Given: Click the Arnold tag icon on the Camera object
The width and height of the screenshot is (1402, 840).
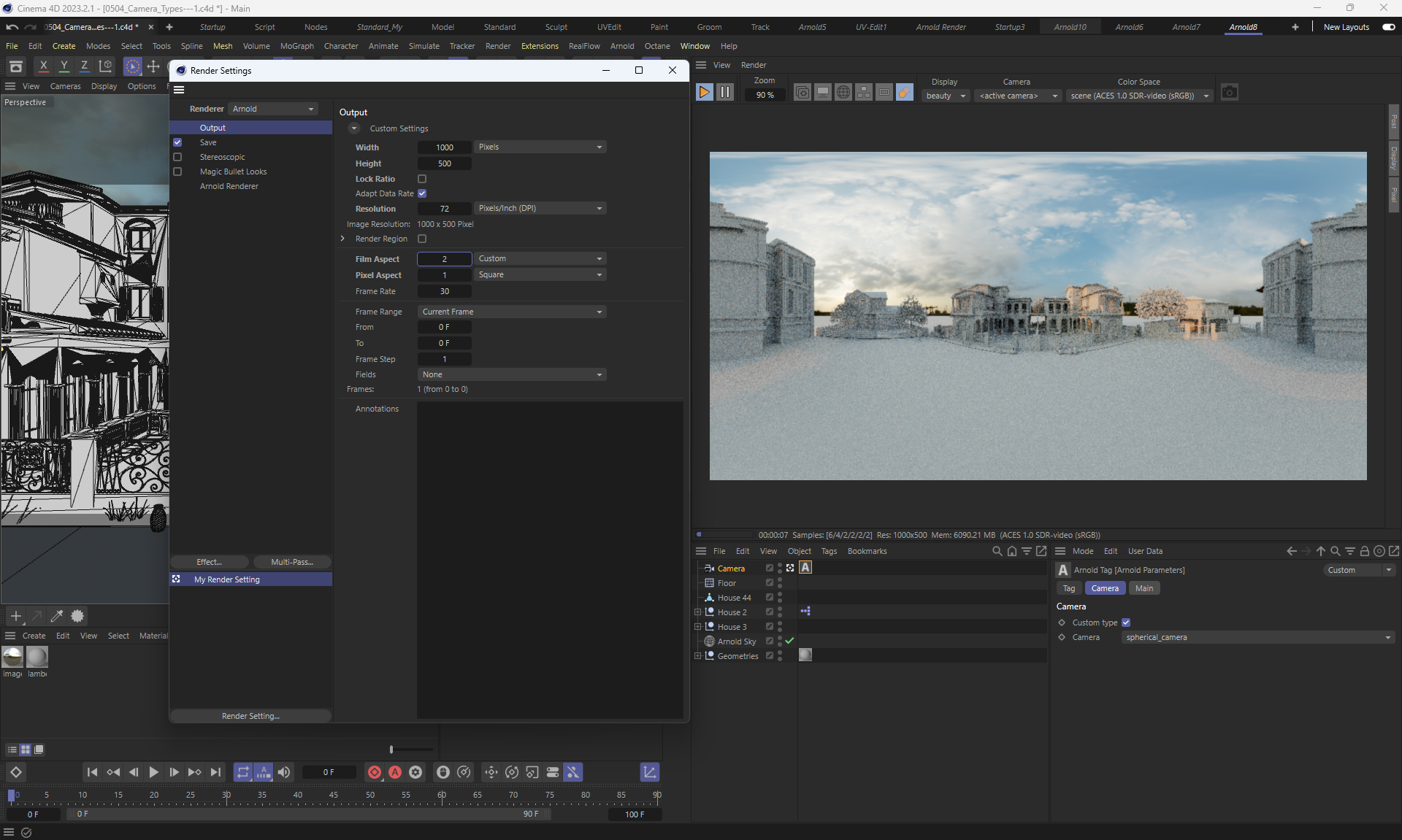Looking at the screenshot, I should click(x=805, y=568).
